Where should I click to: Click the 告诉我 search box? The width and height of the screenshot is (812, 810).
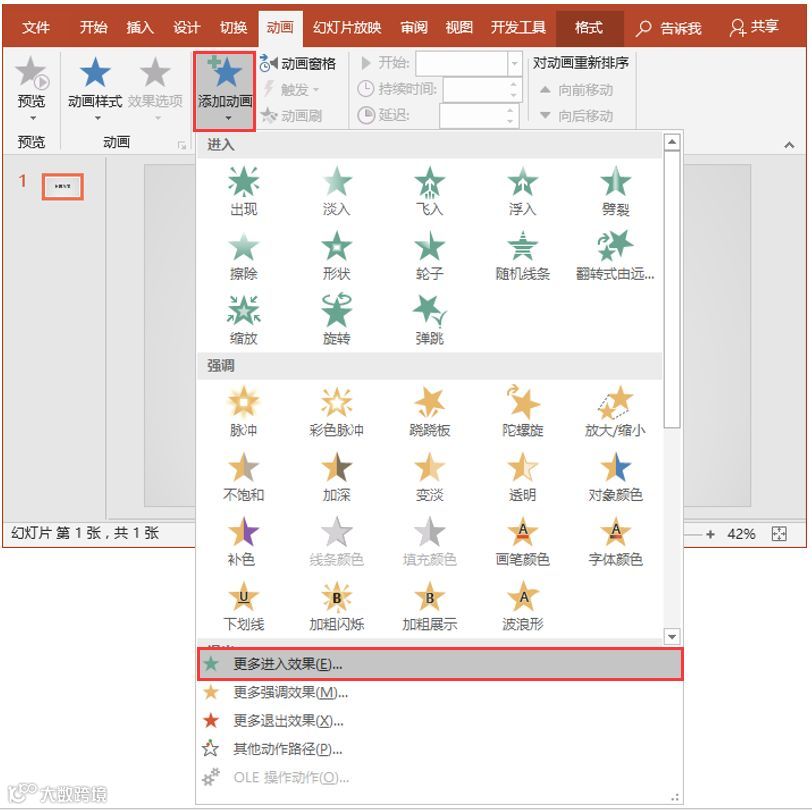669,27
